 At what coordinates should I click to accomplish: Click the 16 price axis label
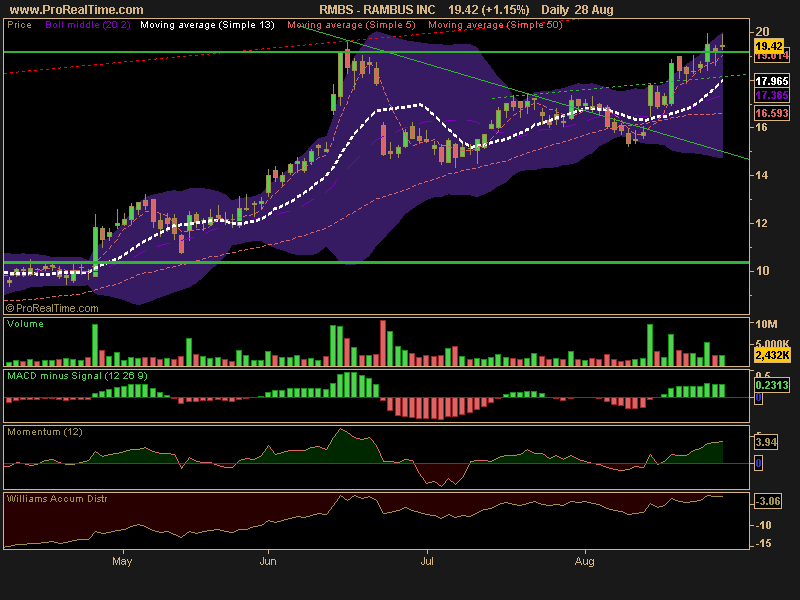click(762, 127)
